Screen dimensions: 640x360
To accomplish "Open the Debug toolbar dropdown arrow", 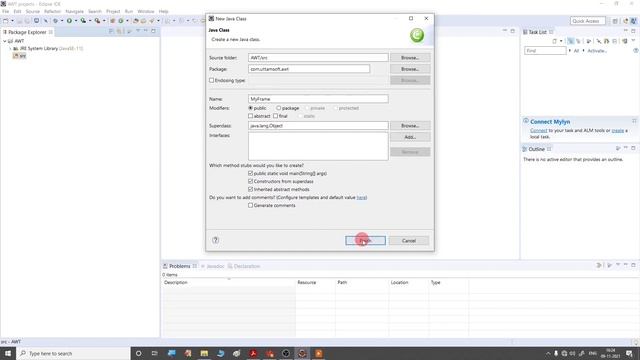I will pos(62,21).
